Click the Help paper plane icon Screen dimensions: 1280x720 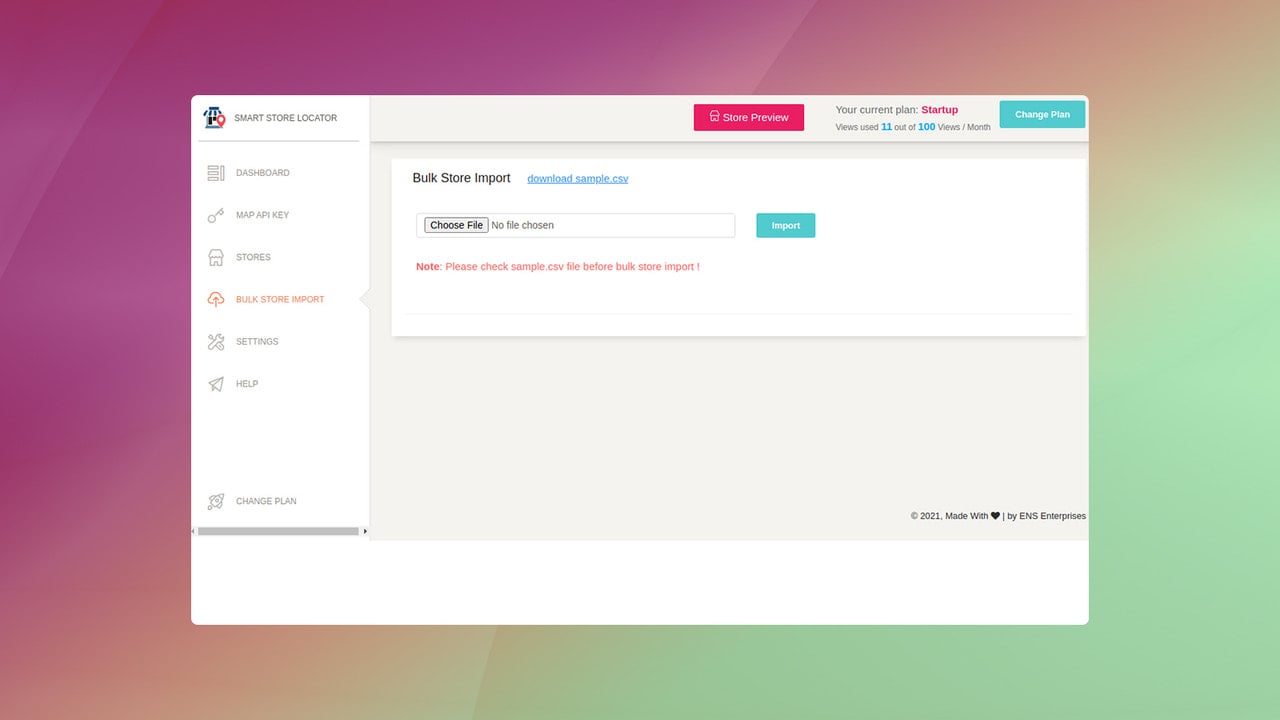click(x=216, y=384)
